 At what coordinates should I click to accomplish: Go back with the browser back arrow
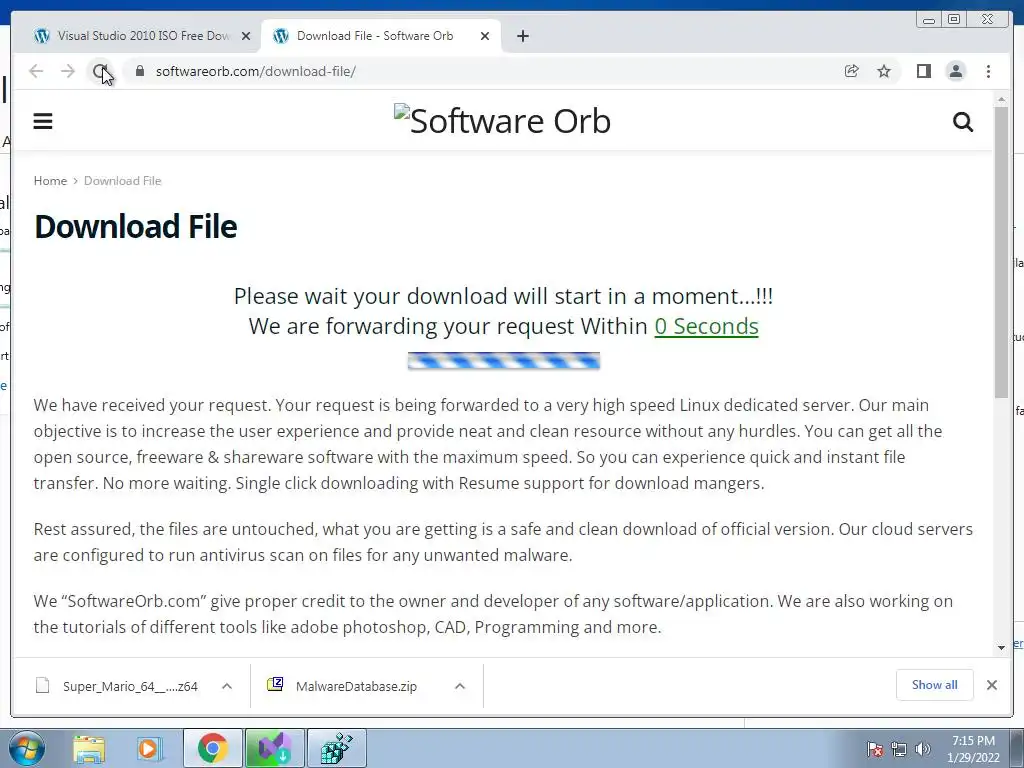36,71
